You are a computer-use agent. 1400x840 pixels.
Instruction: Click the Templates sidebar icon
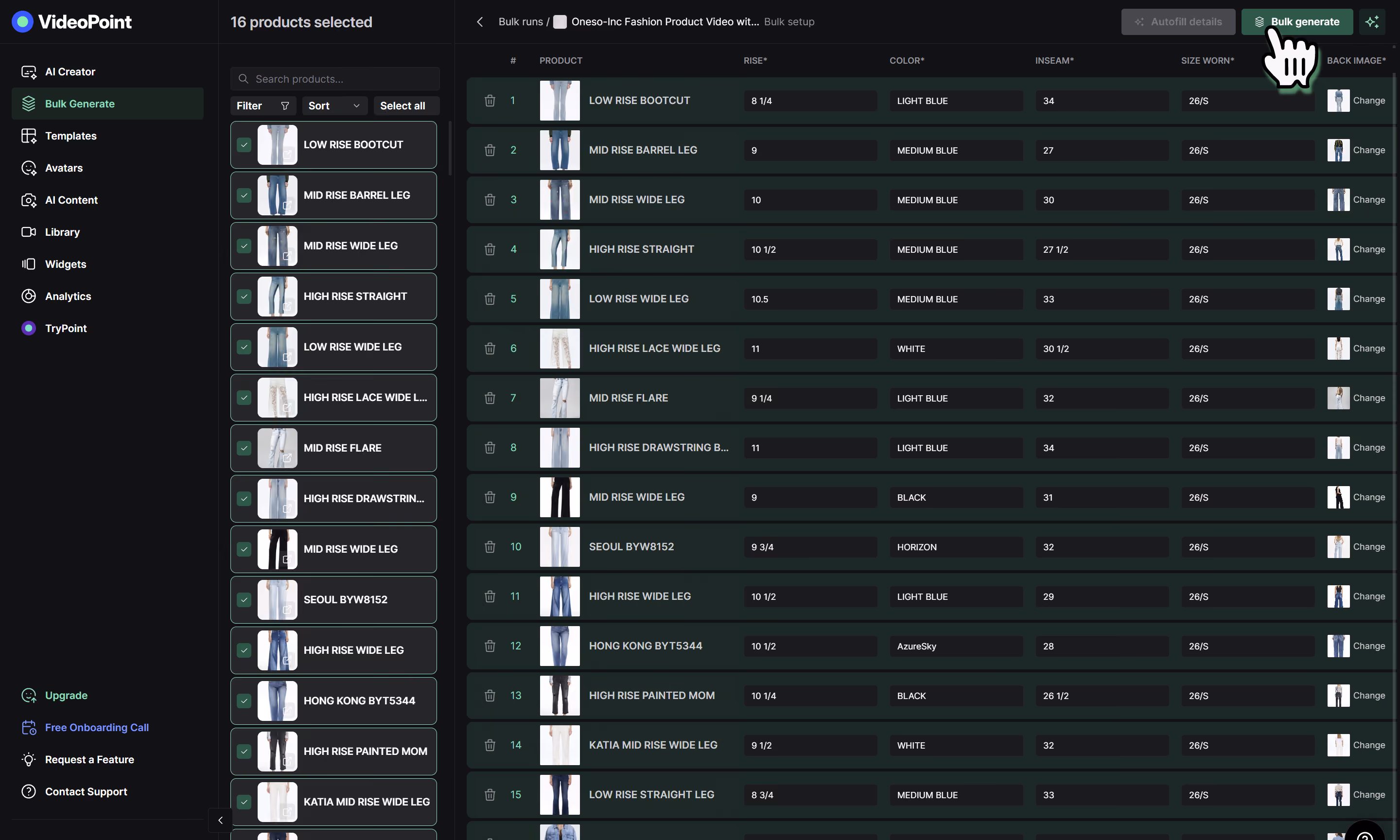pyautogui.click(x=28, y=136)
